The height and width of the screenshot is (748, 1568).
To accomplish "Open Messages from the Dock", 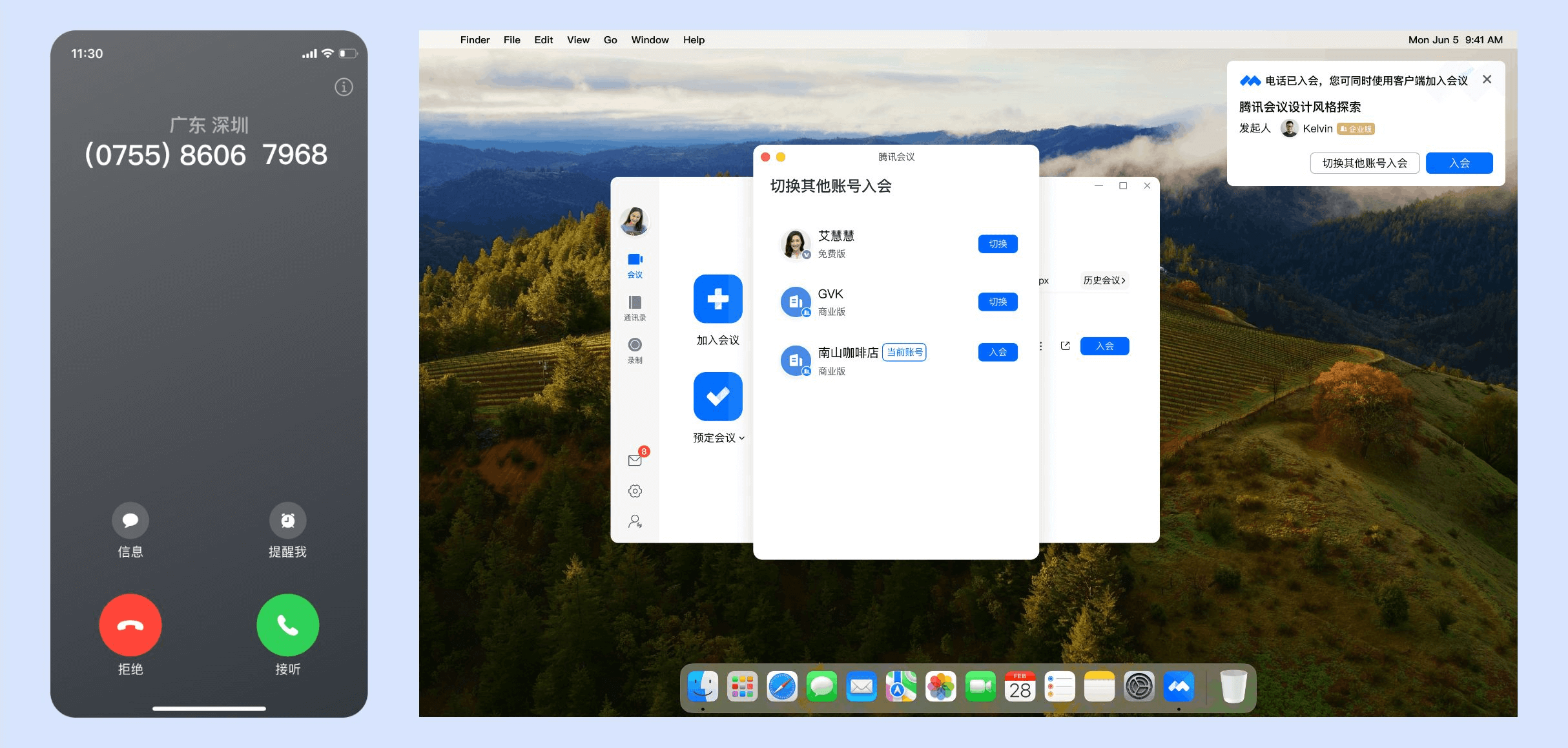I will tap(822, 687).
